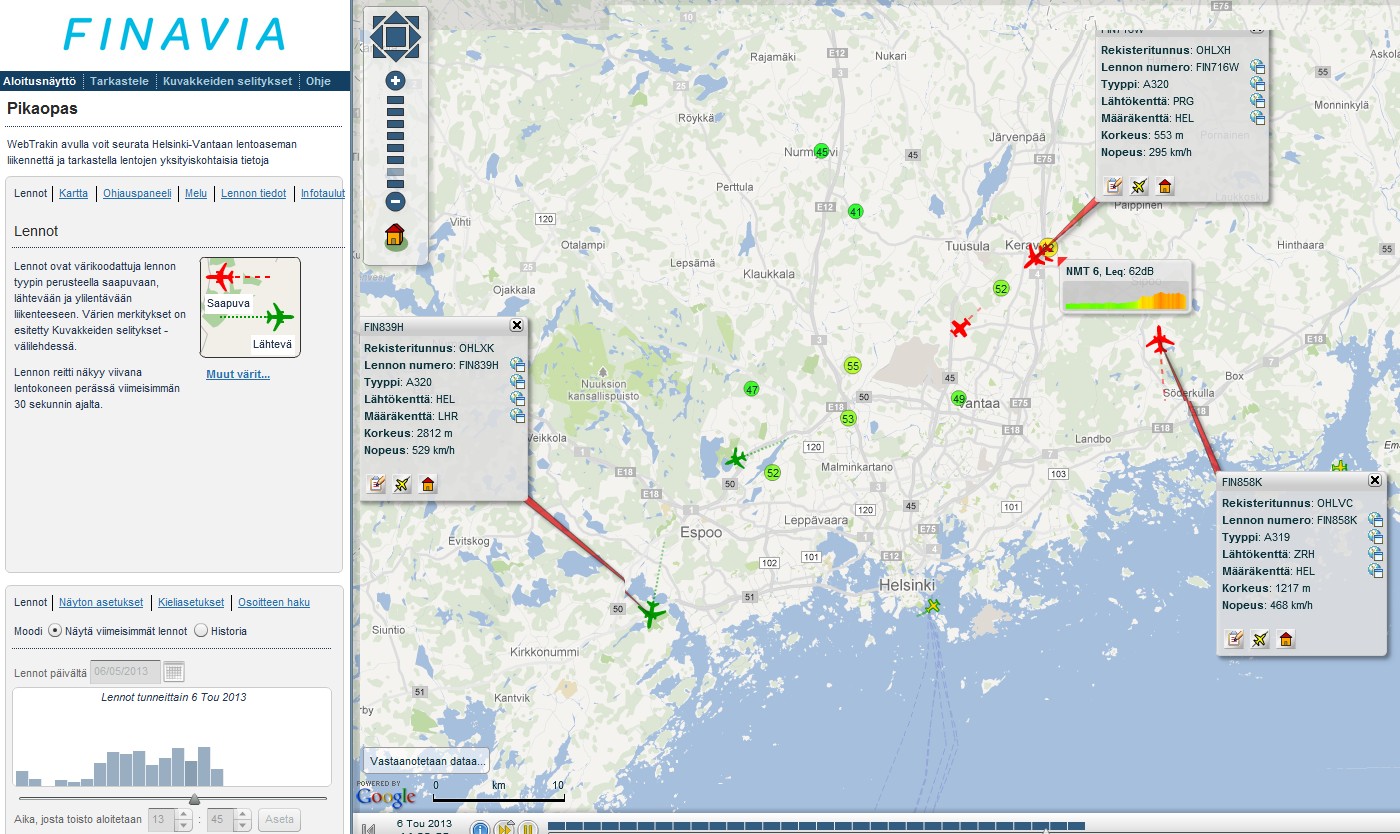Image resolution: width=1400 pixels, height=834 pixels.
Task: Click noise monitor marker 55
Action: [853, 366]
